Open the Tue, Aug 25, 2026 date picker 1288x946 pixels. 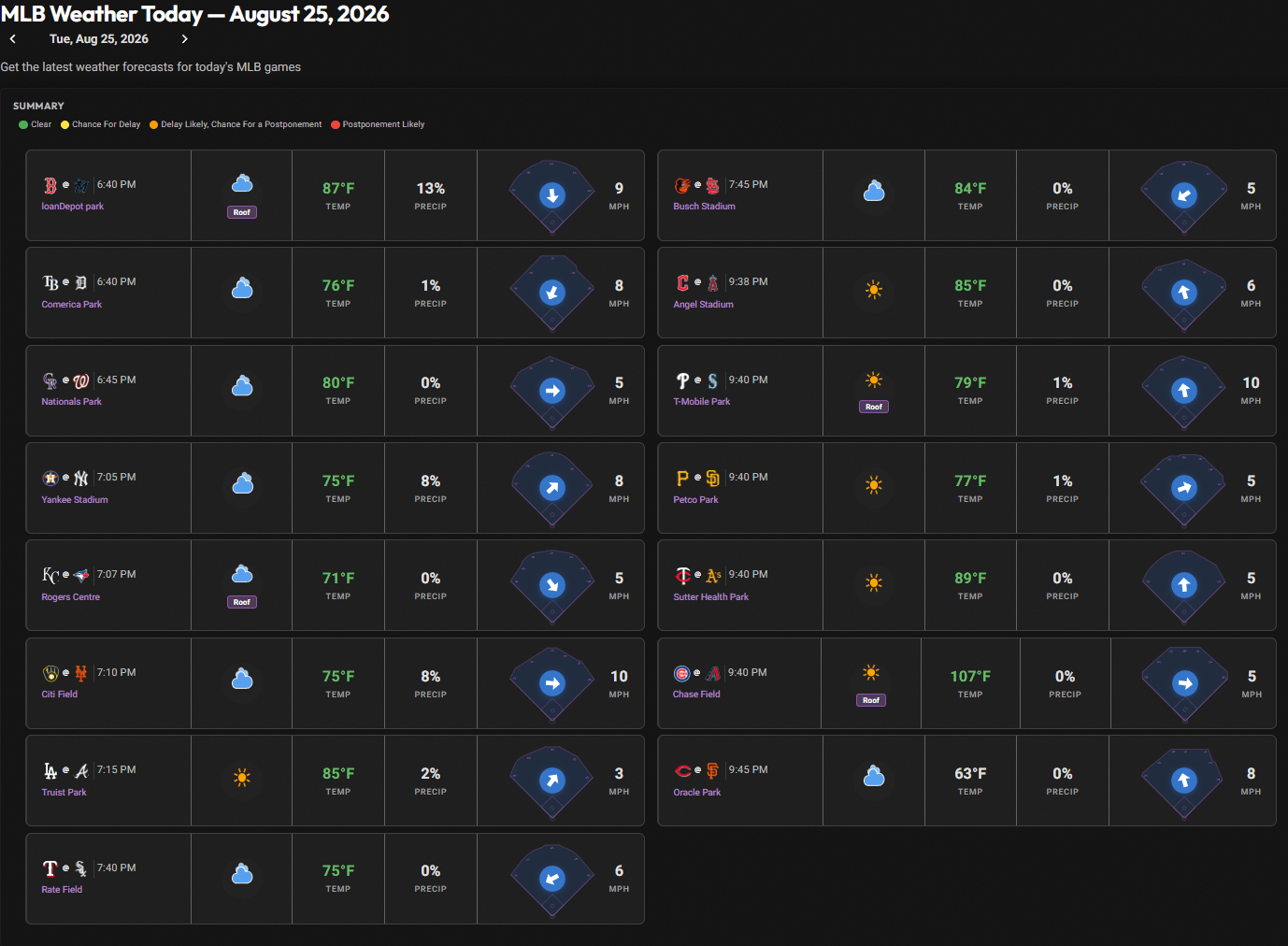pos(99,39)
